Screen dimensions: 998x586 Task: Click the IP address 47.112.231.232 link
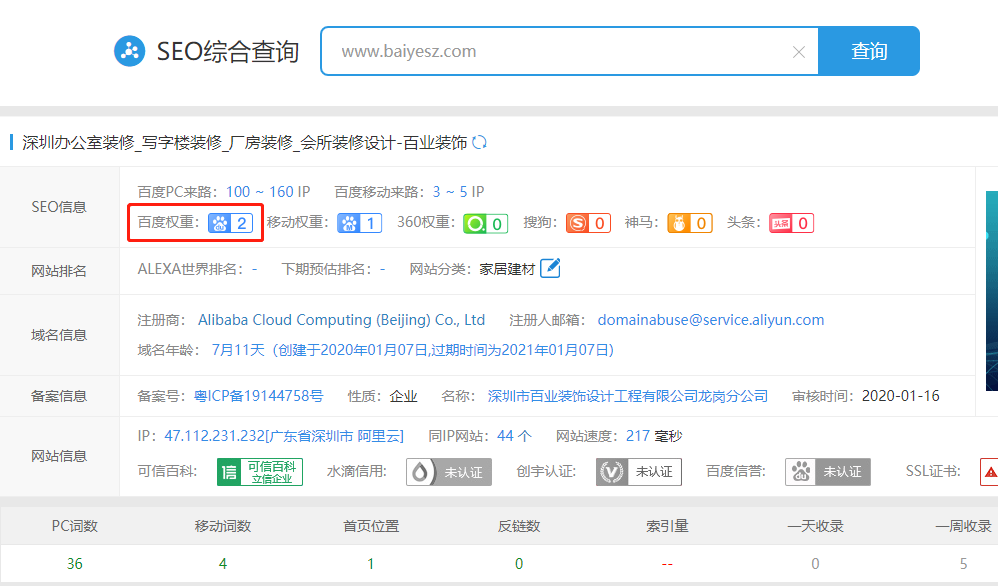pos(284,436)
